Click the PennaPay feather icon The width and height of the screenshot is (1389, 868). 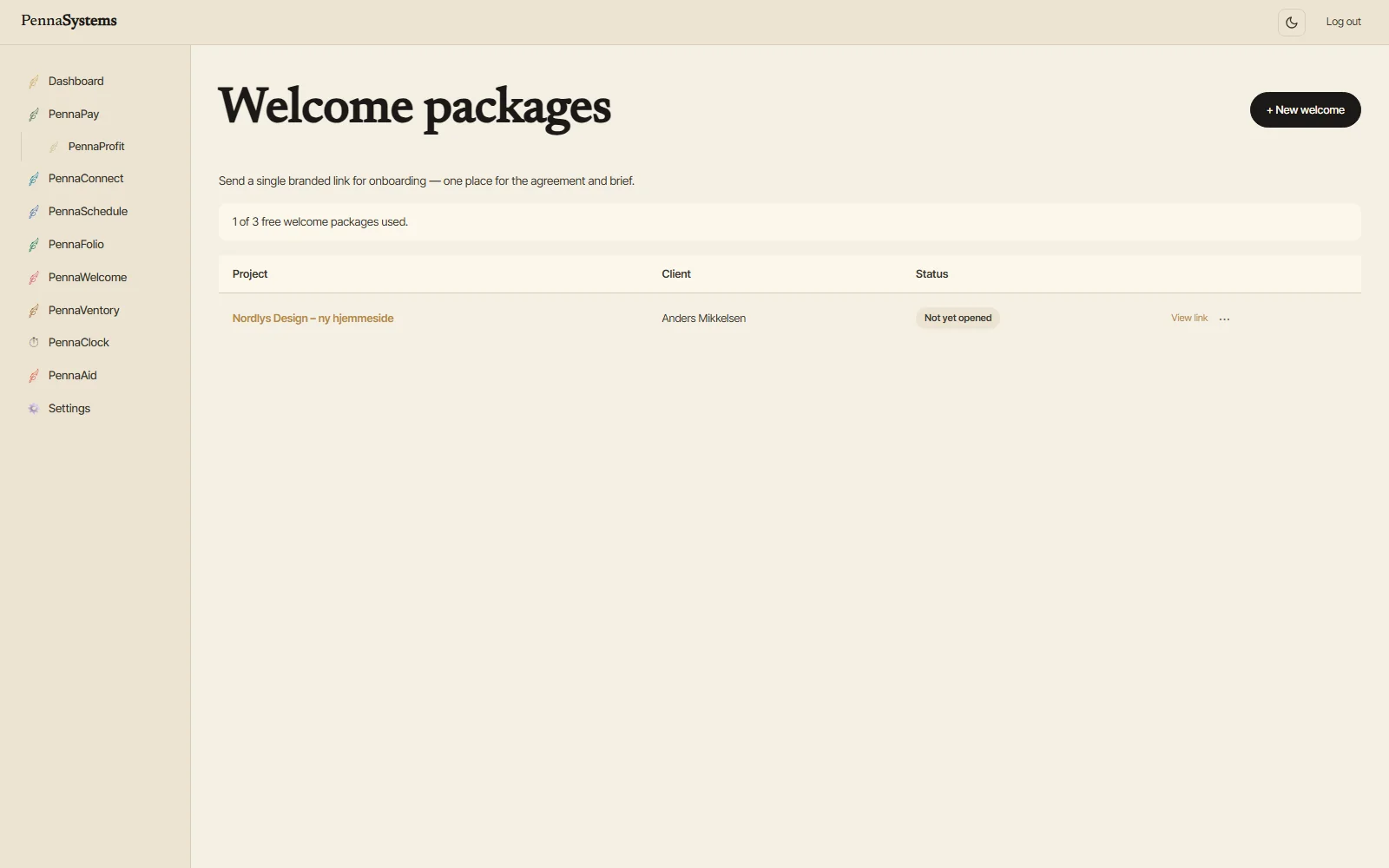click(x=34, y=115)
